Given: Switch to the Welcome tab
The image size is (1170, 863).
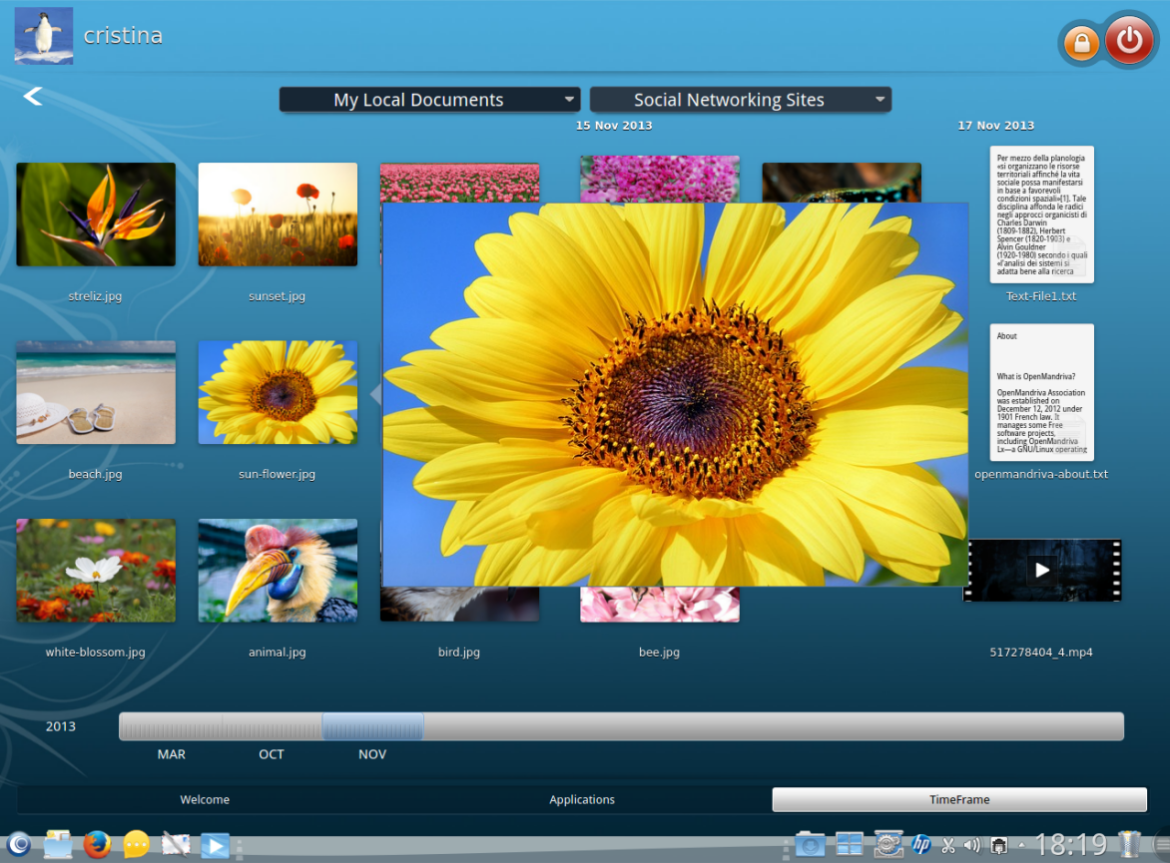Looking at the screenshot, I should coord(205,800).
